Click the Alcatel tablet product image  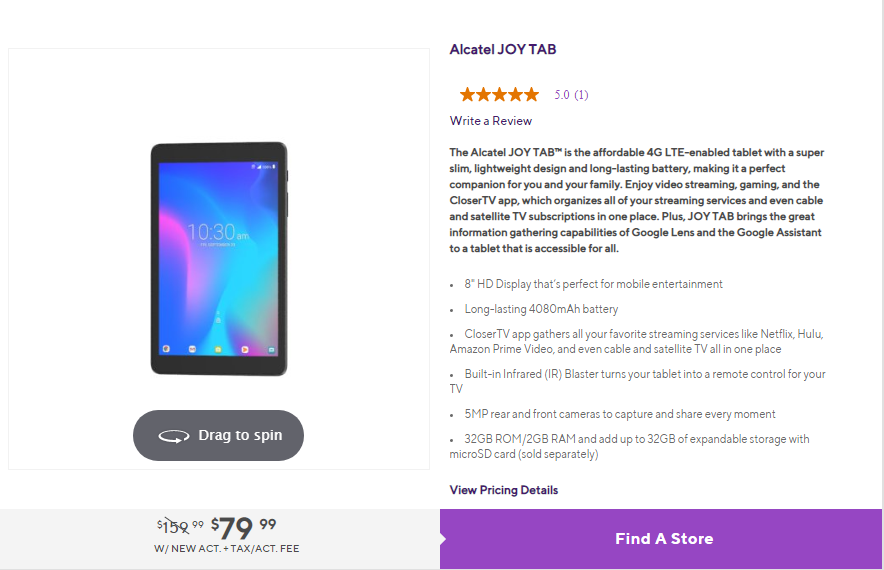[219, 258]
